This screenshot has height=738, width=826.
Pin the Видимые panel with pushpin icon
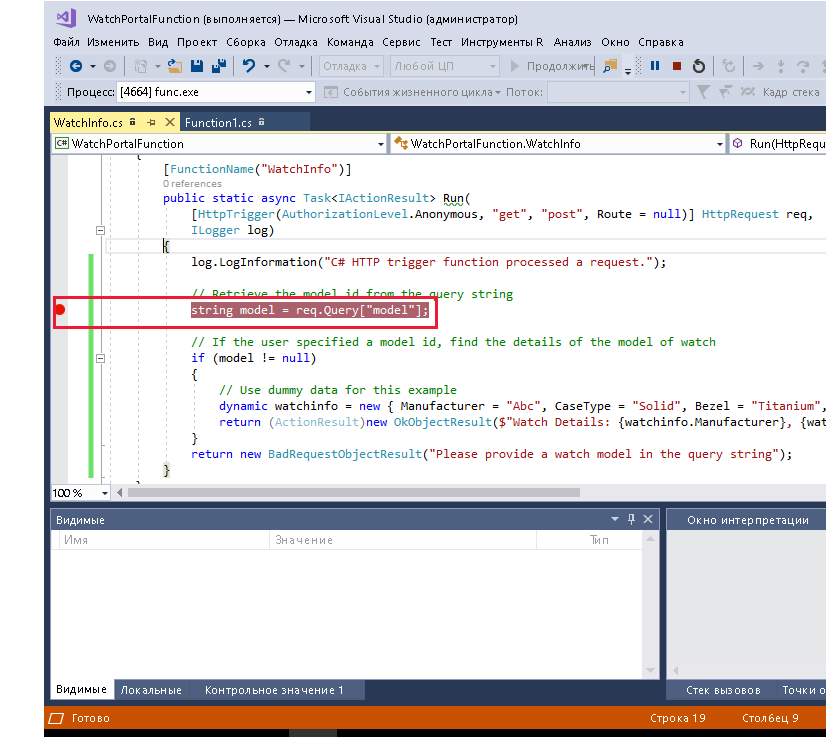(x=632, y=519)
